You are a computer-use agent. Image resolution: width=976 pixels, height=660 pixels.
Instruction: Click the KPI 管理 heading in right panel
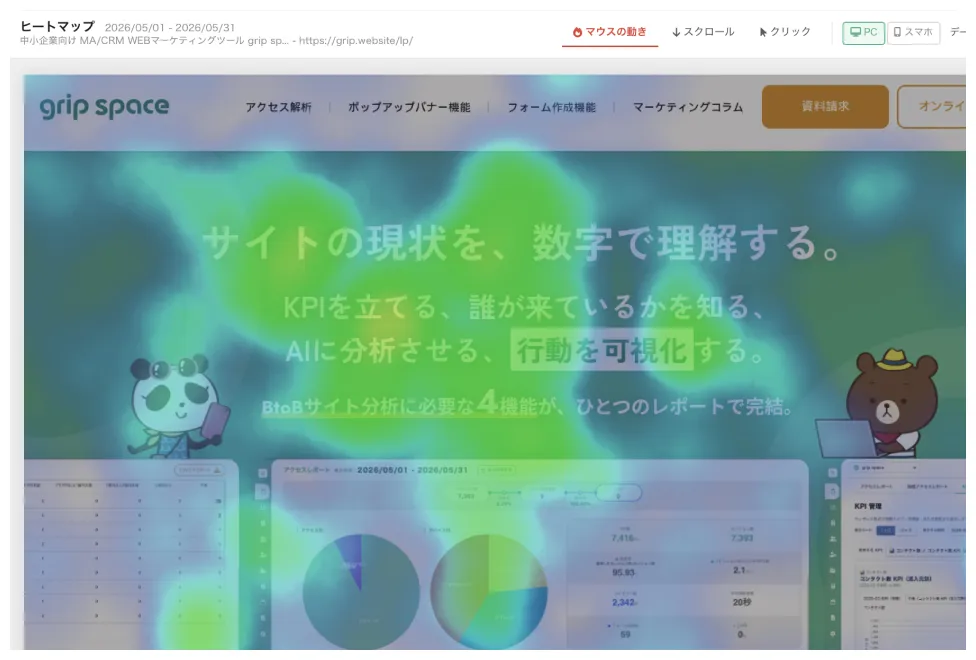(x=868, y=506)
